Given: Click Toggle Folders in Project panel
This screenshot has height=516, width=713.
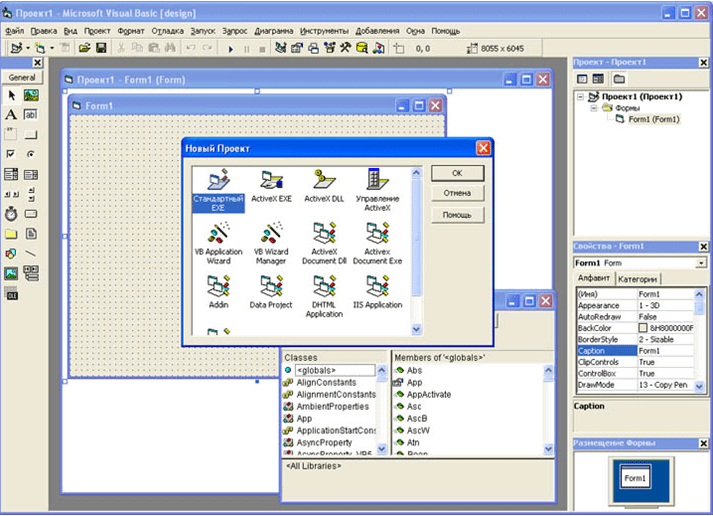Looking at the screenshot, I should [619, 78].
